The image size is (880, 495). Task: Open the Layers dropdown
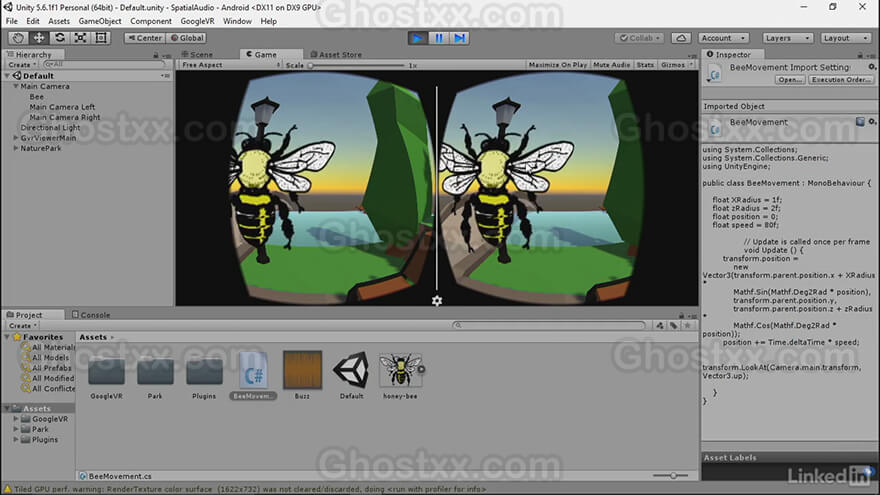tap(787, 38)
